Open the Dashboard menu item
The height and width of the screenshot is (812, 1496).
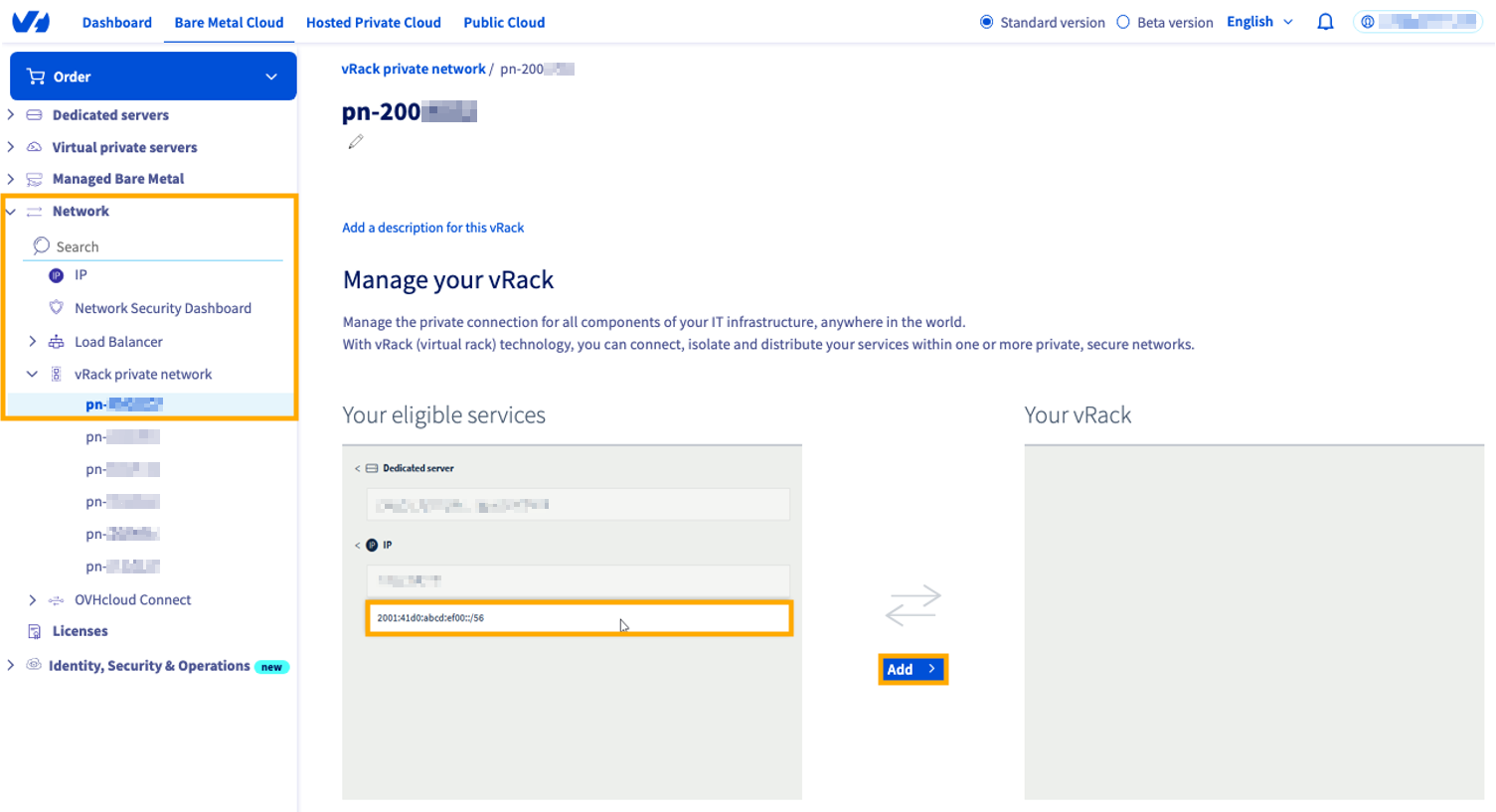coord(116,22)
